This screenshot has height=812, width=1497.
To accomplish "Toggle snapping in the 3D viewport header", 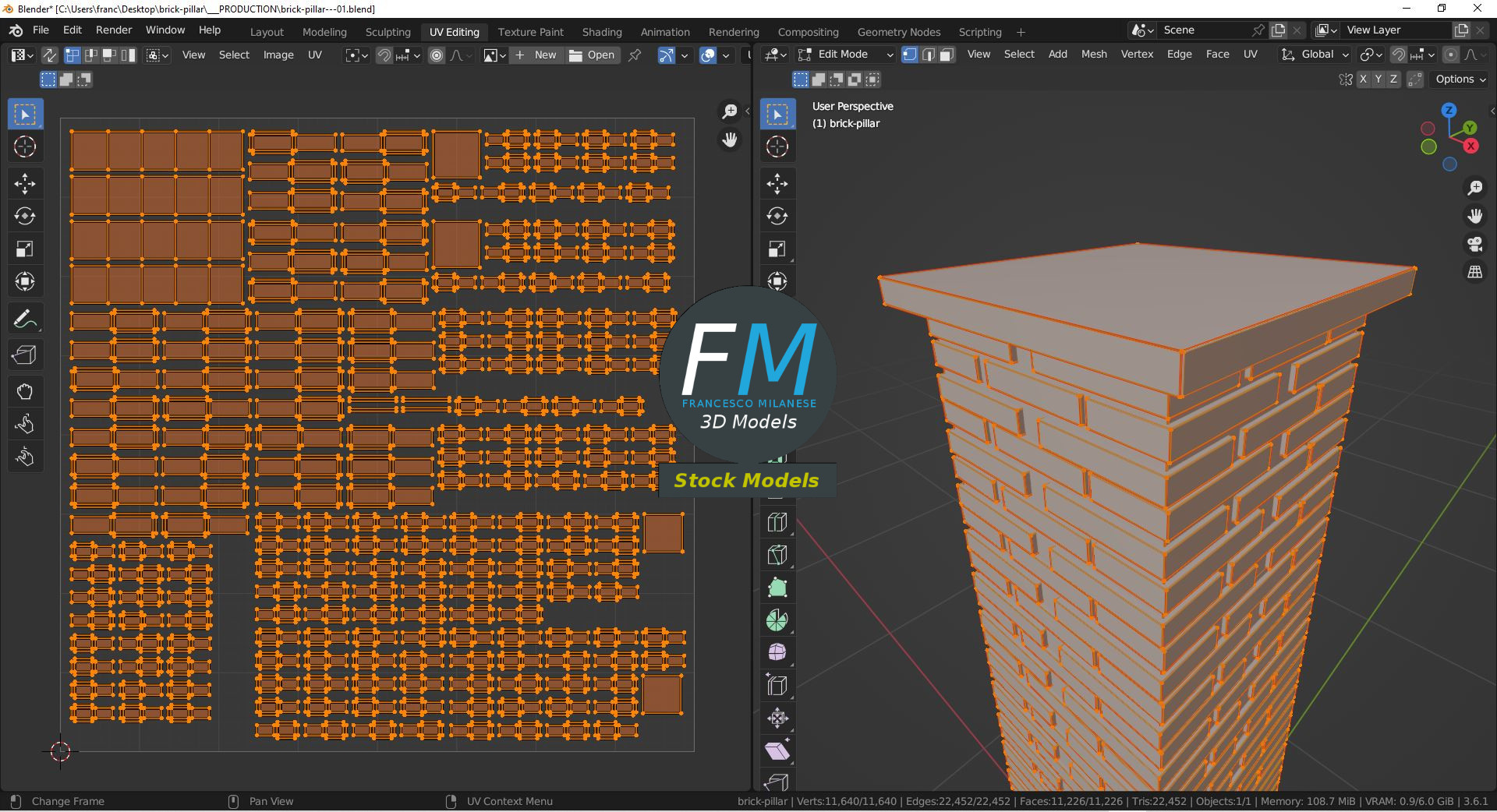I will point(1399,55).
